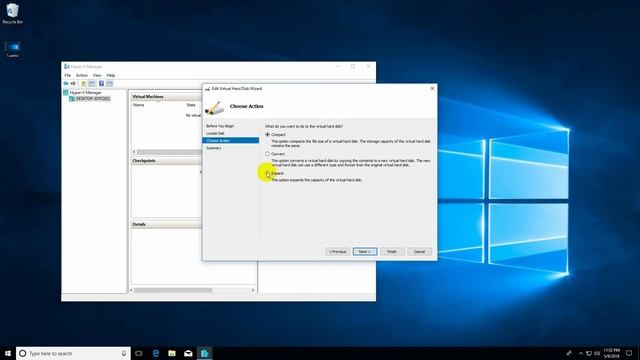Image resolution: width=640 pixels, height=360 pixels.
Task: Click the volume icon in system tray
Action: tap(597, 353)
